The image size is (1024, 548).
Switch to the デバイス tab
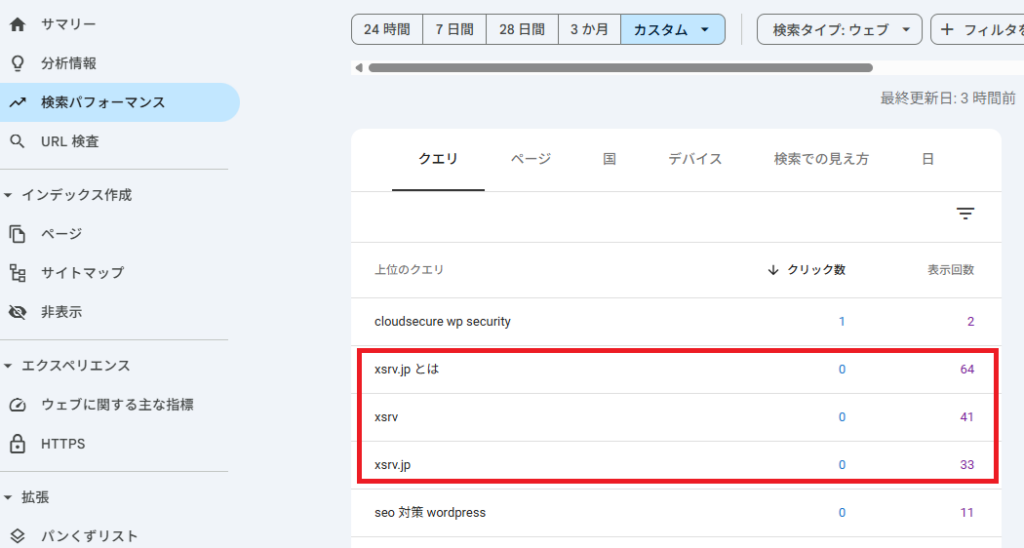tap(694, 159)
